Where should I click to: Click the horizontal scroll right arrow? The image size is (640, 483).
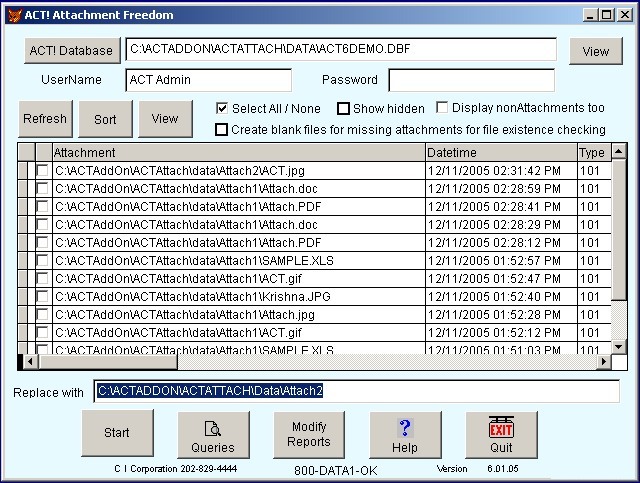pyautogui.click(x=604, y=362)
